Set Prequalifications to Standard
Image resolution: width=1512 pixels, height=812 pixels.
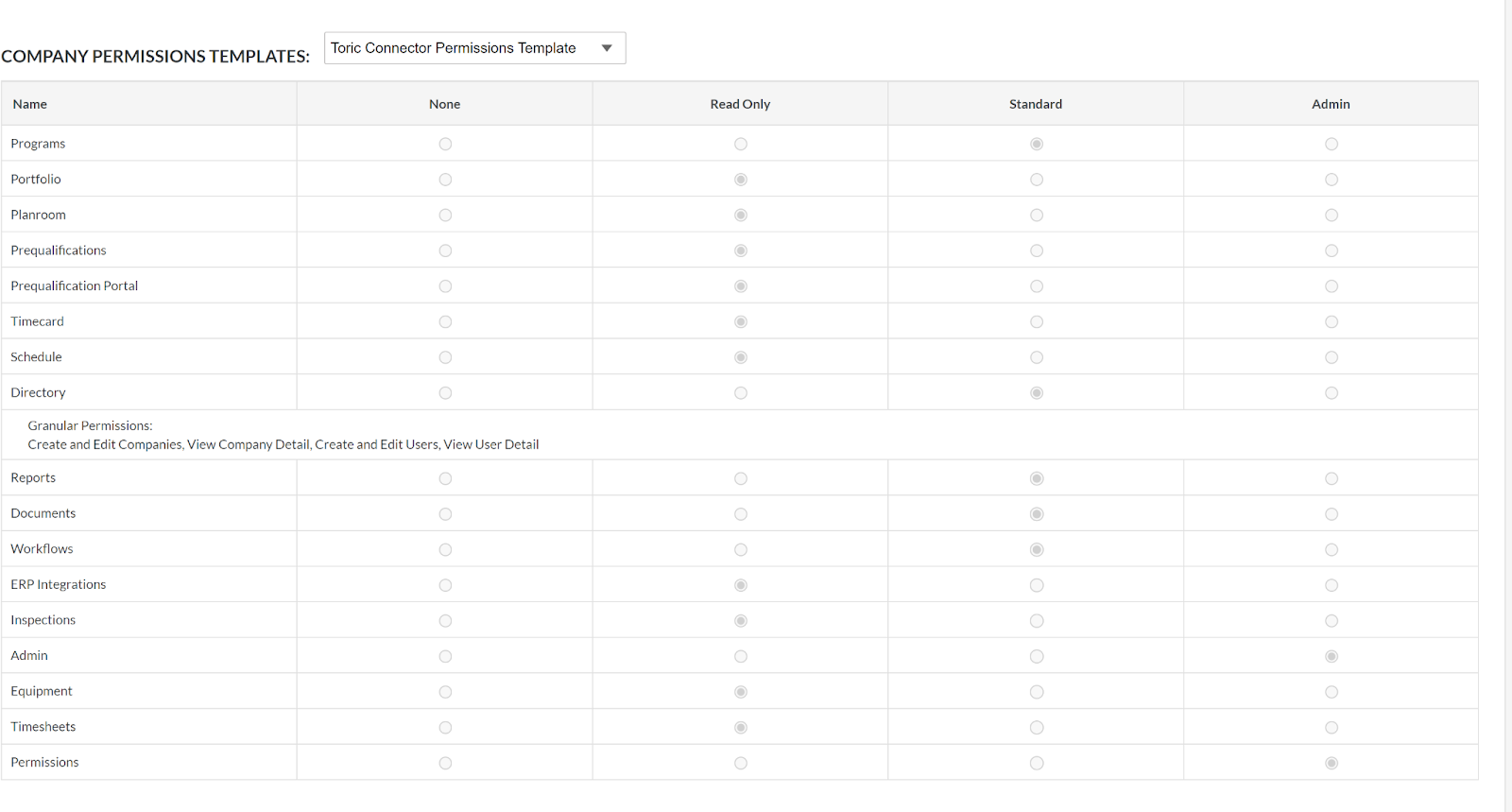[x=1037, y=251]
